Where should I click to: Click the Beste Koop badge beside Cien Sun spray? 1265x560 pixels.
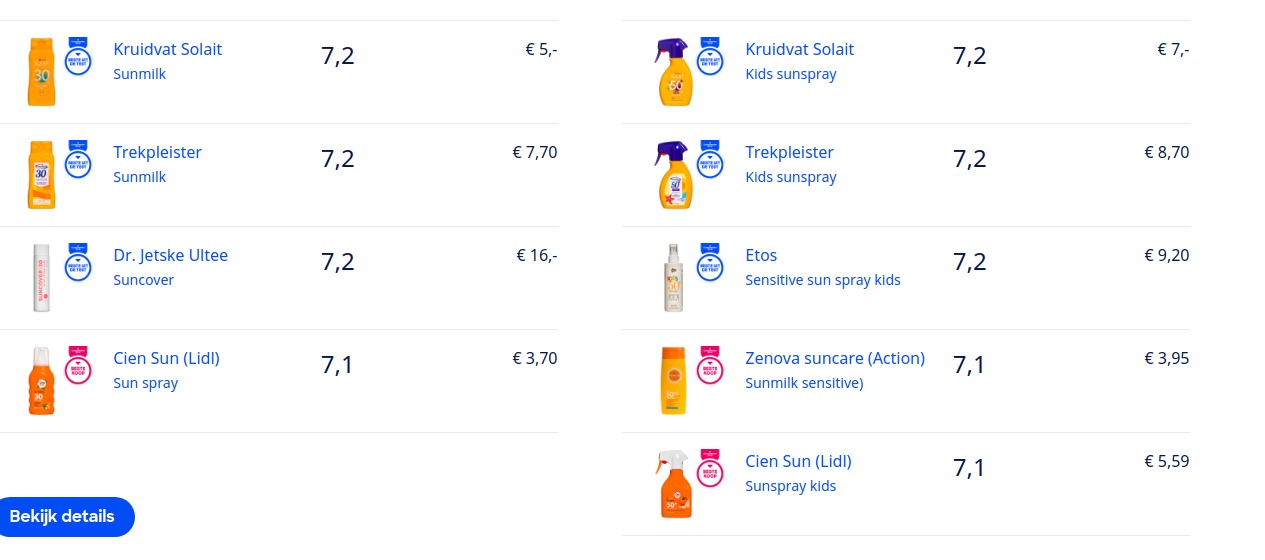78,366
